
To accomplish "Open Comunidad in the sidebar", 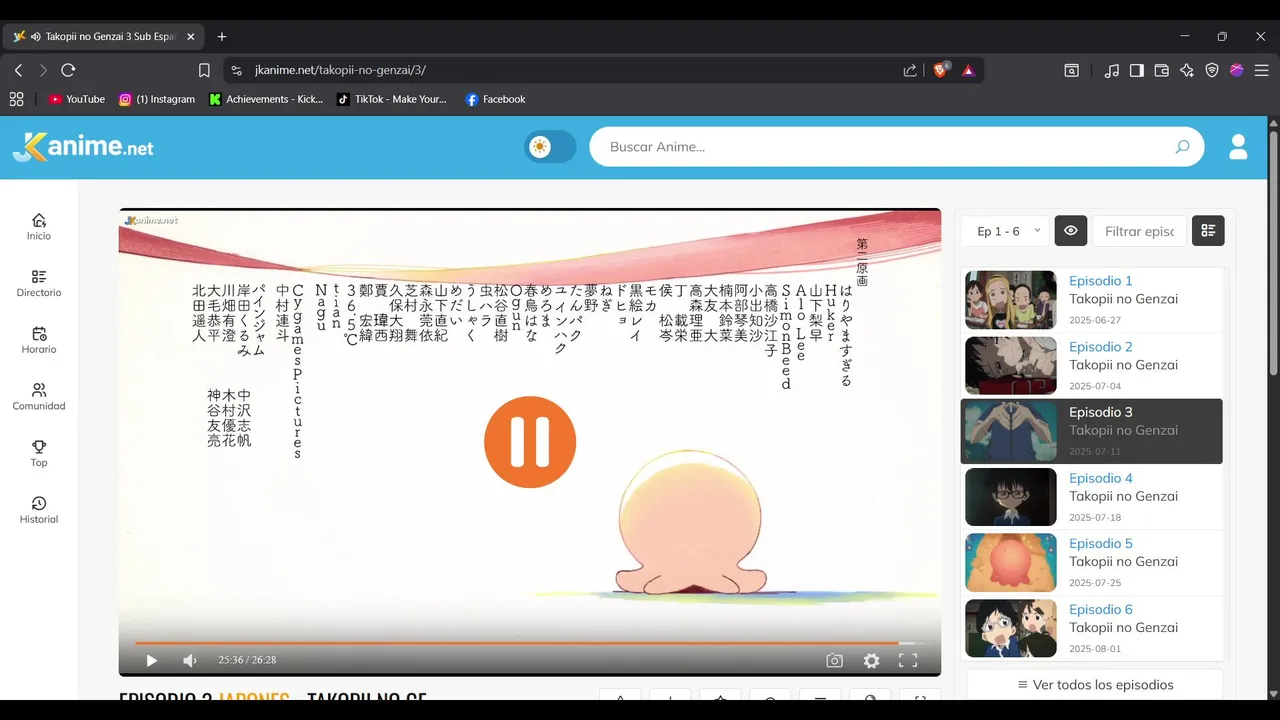I will [x=39, y=397].
